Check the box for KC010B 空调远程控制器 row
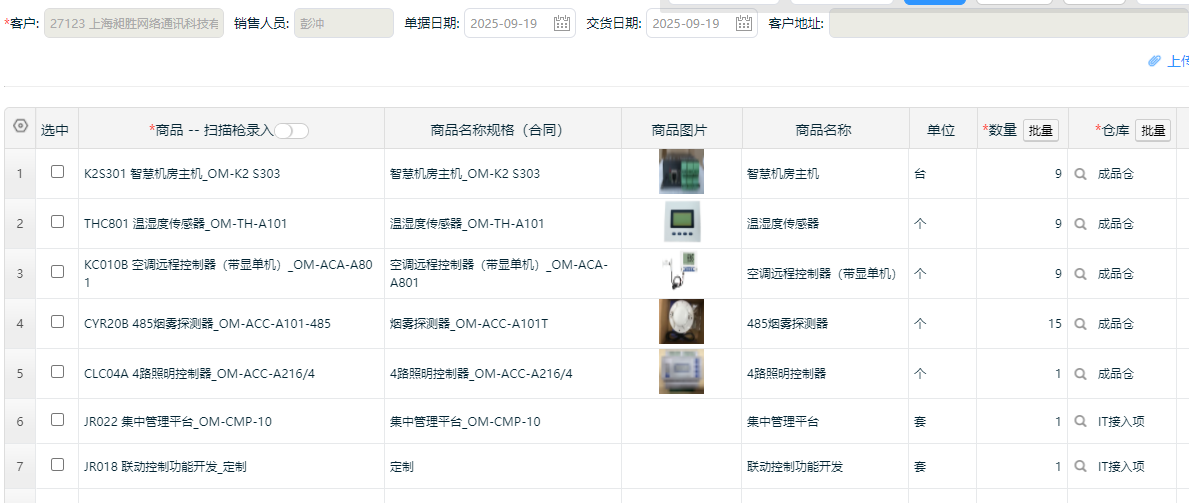Viewport: 1189px width, 503px height. point(58,272)
